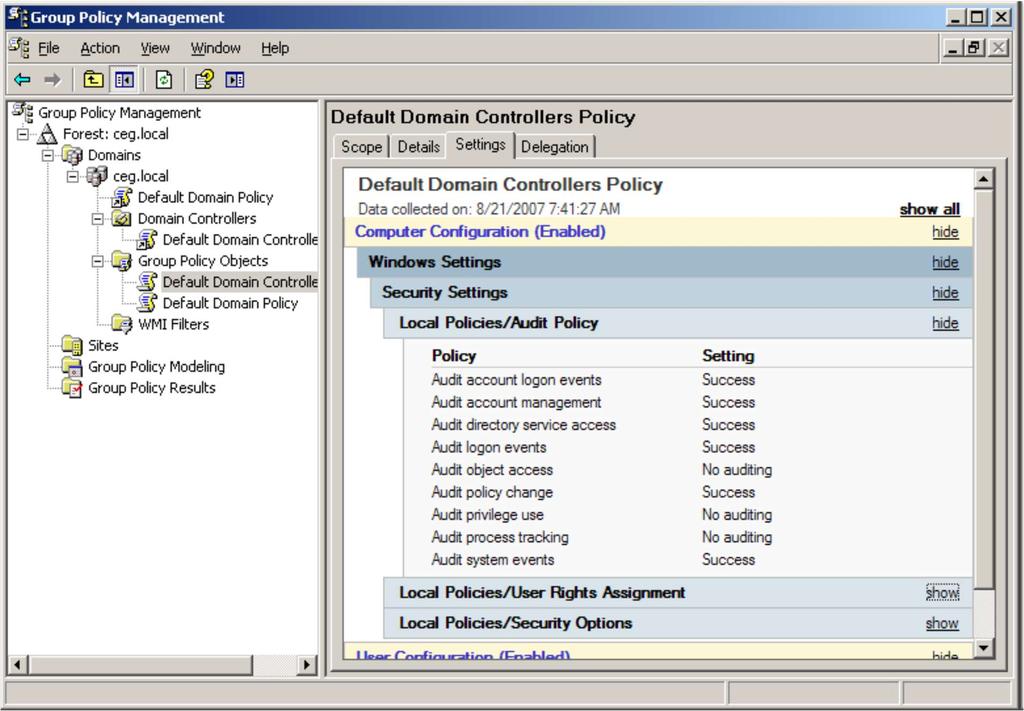
Task: Click the linked Default Domain Policy icon
Action: [x=121, y=197]
